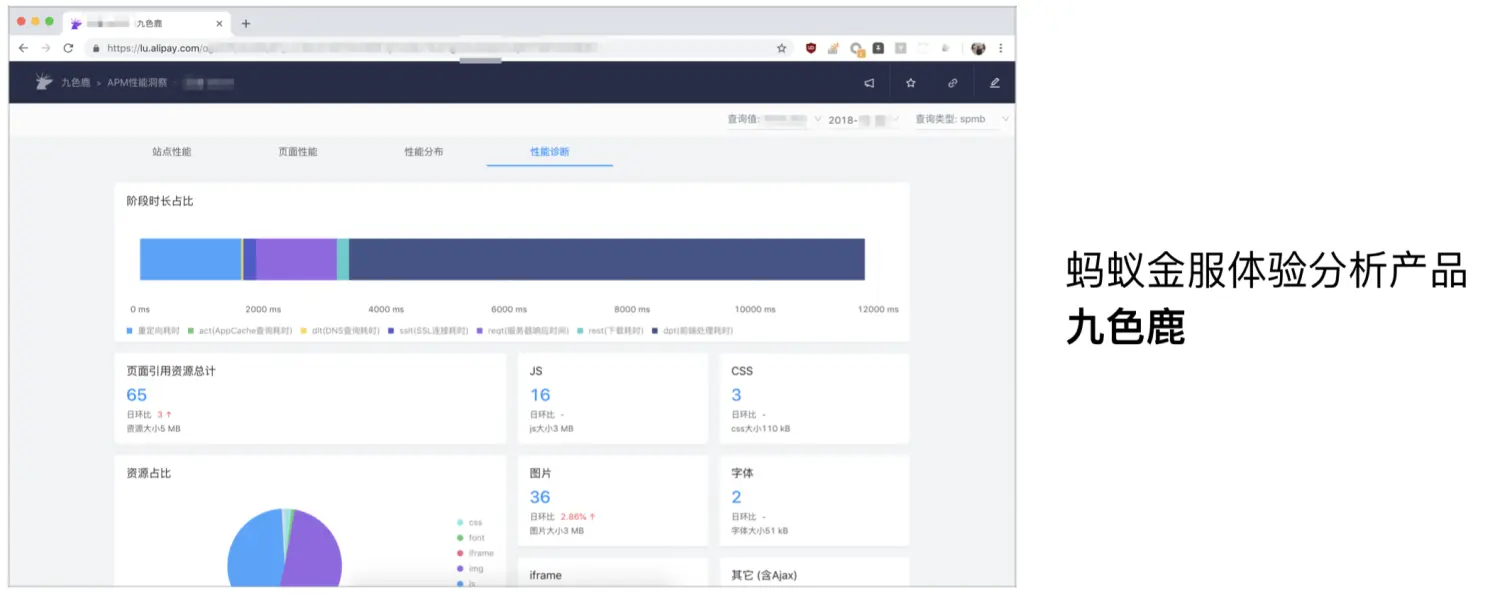This screenshot has width=1500, height=600.
Task: Click the 2.86% day-over-day value
Action: click(x=575, y=517)
